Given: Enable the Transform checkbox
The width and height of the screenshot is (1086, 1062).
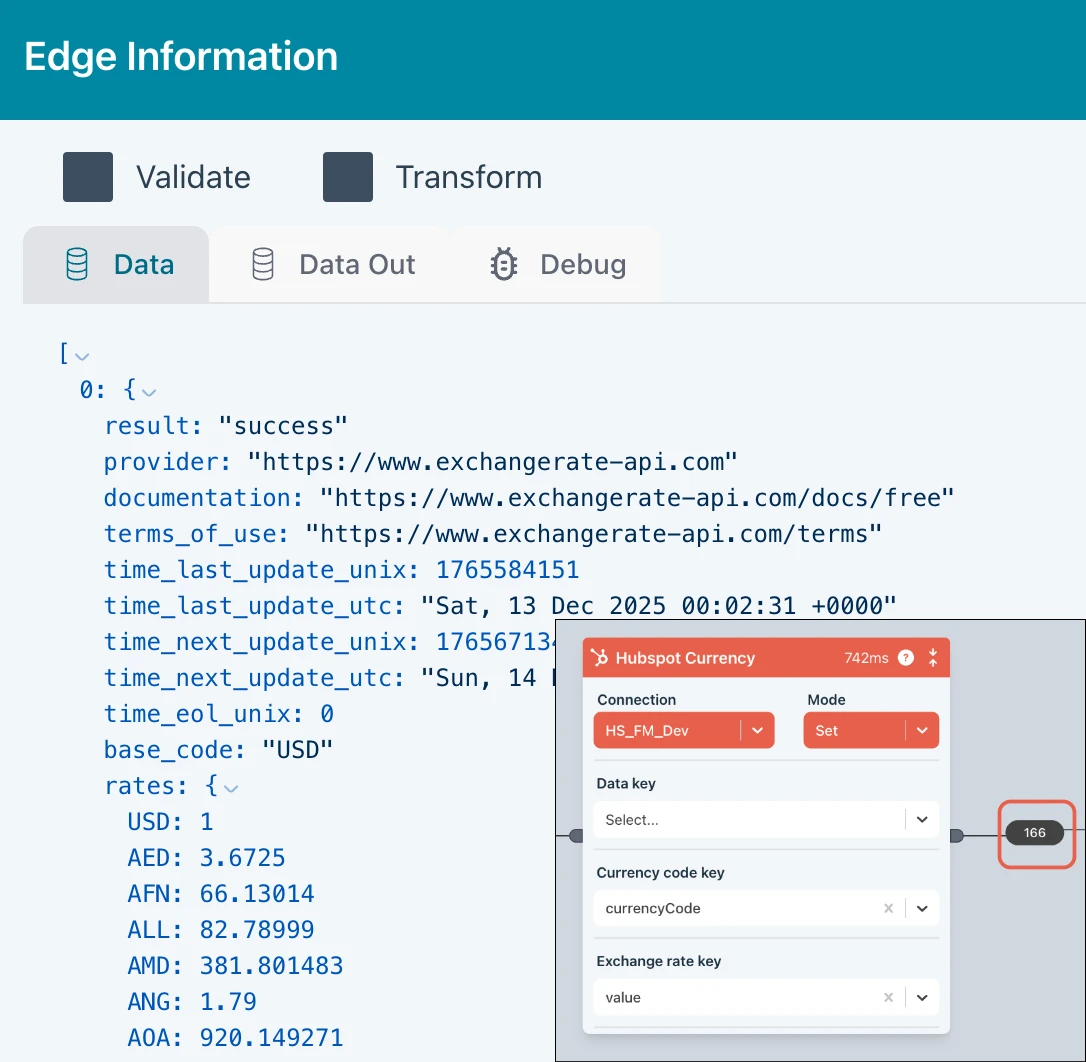Looking at the screenshot, I should (348, 178).
